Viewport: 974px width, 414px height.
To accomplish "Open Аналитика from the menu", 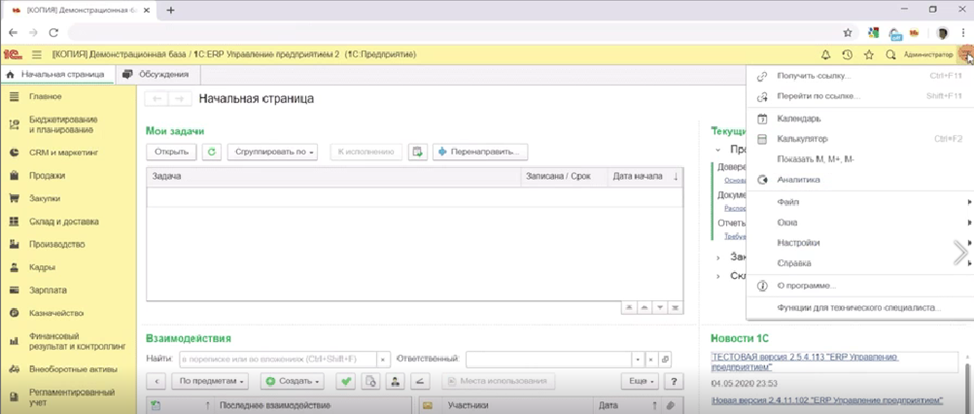I will (x=860, y=180).
